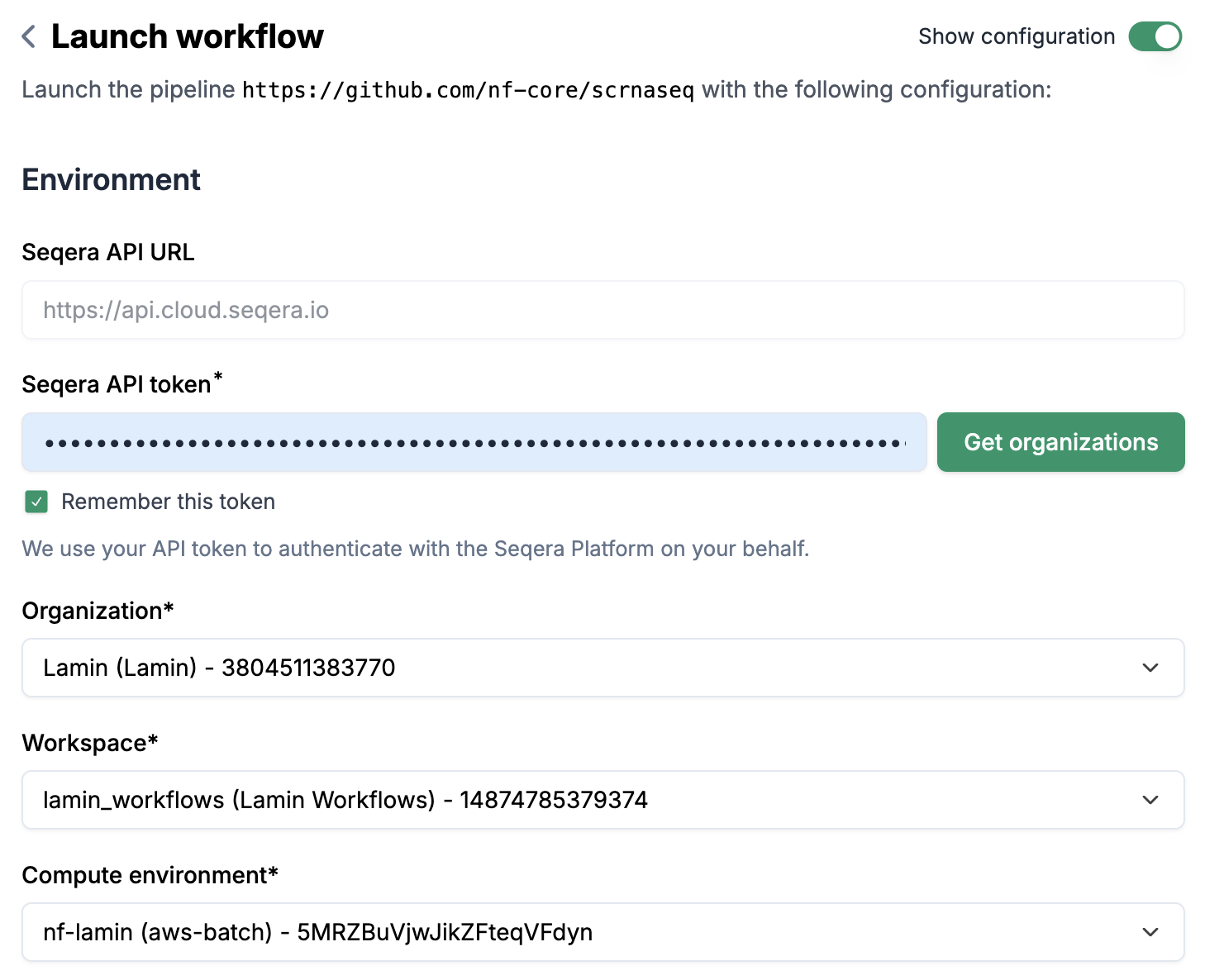
Task: Click the Launch workflow page title
Action: 187,36
